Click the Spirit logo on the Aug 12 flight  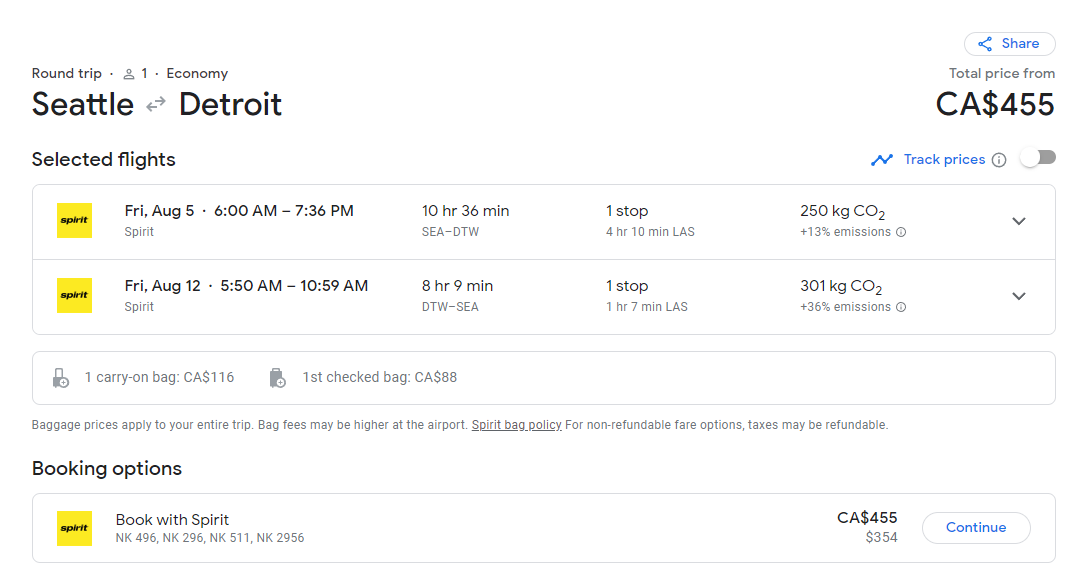tap(74, 296)
